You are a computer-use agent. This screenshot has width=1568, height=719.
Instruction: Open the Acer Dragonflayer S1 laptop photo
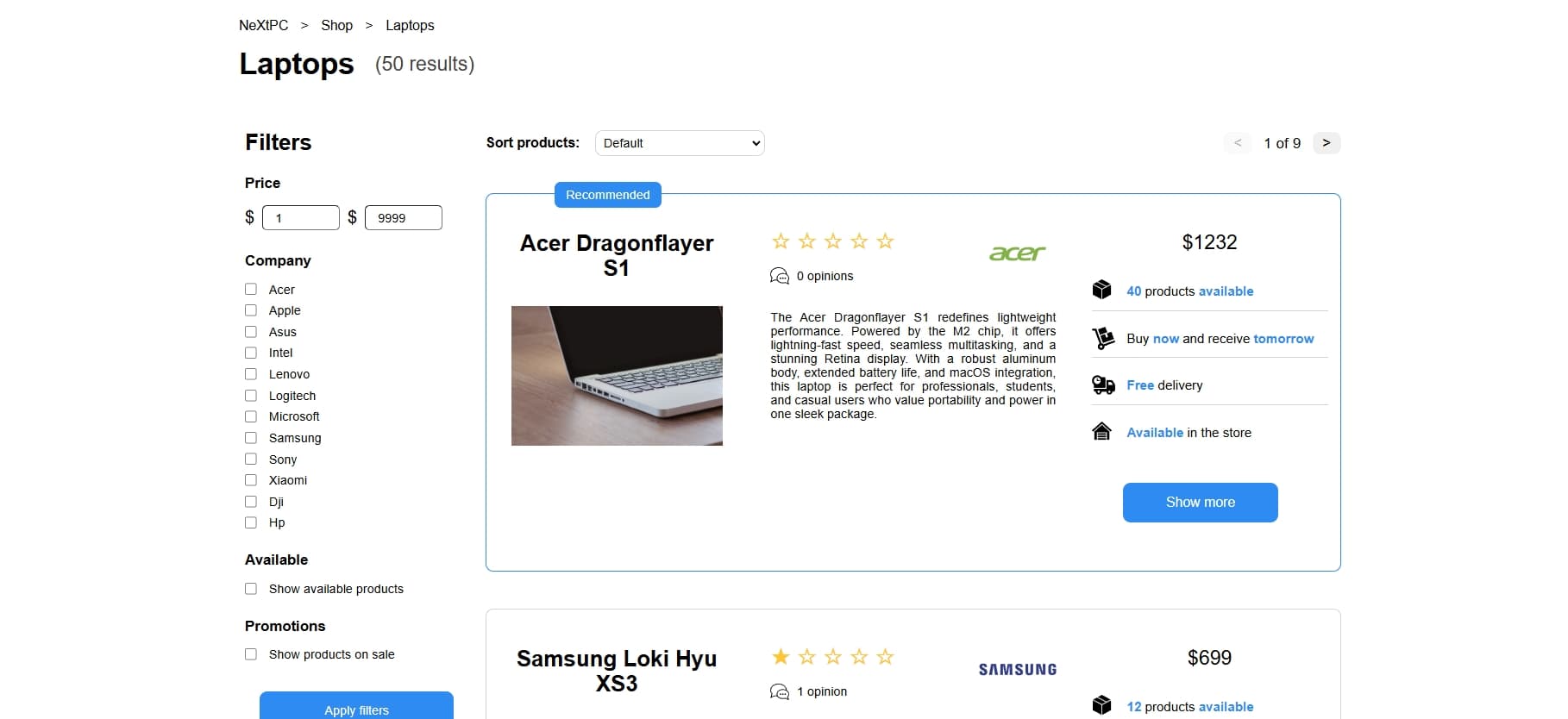(x=617, y=376)
